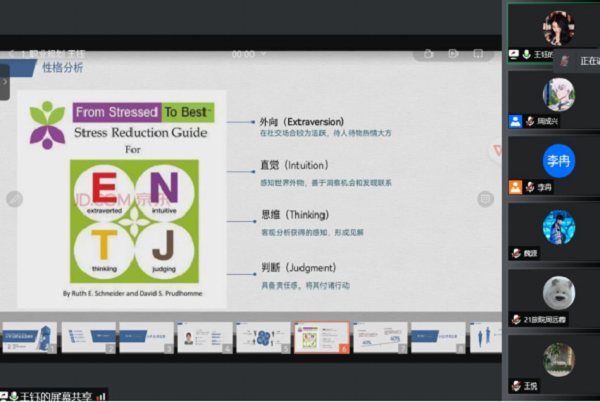Click blue user icon beside 周成兴
This screenshot has height=402, width=600.
click(x=516, y=121)
